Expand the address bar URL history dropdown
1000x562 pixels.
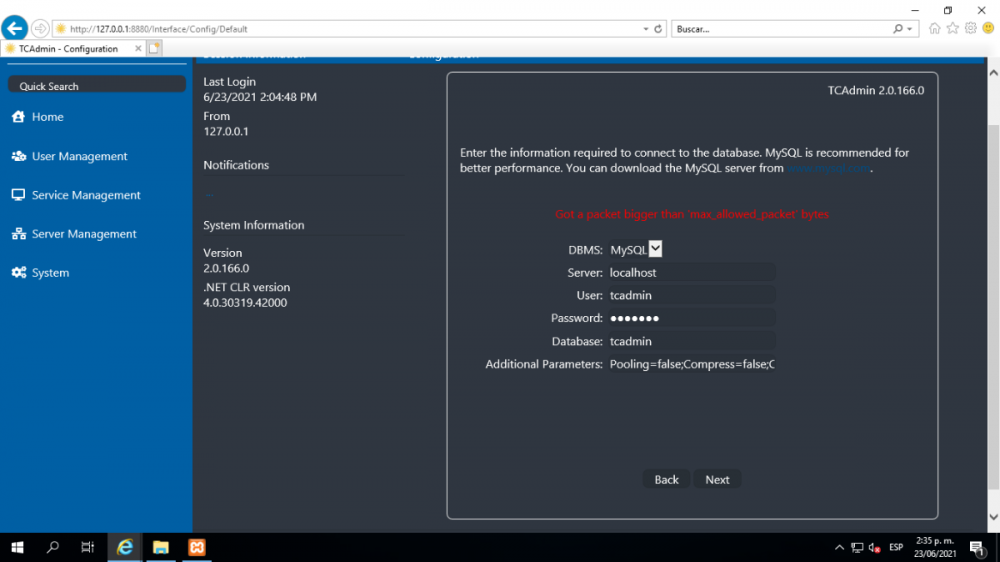646,29
